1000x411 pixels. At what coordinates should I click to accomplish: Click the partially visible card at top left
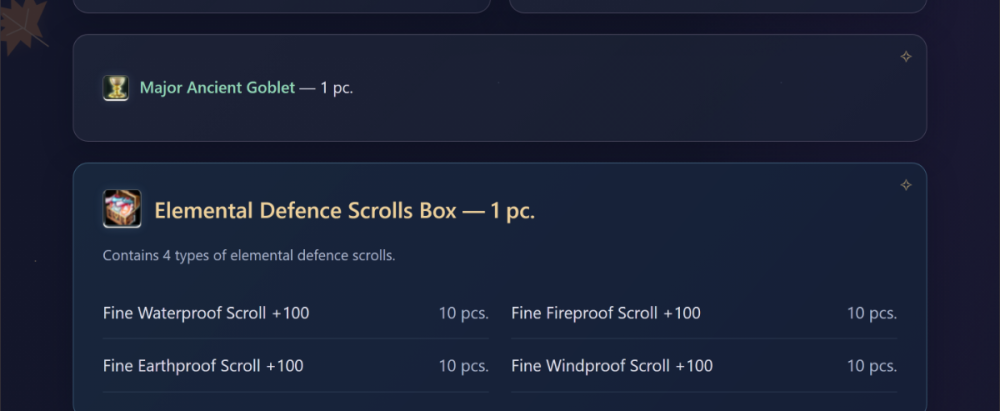[x=282, y=6]
